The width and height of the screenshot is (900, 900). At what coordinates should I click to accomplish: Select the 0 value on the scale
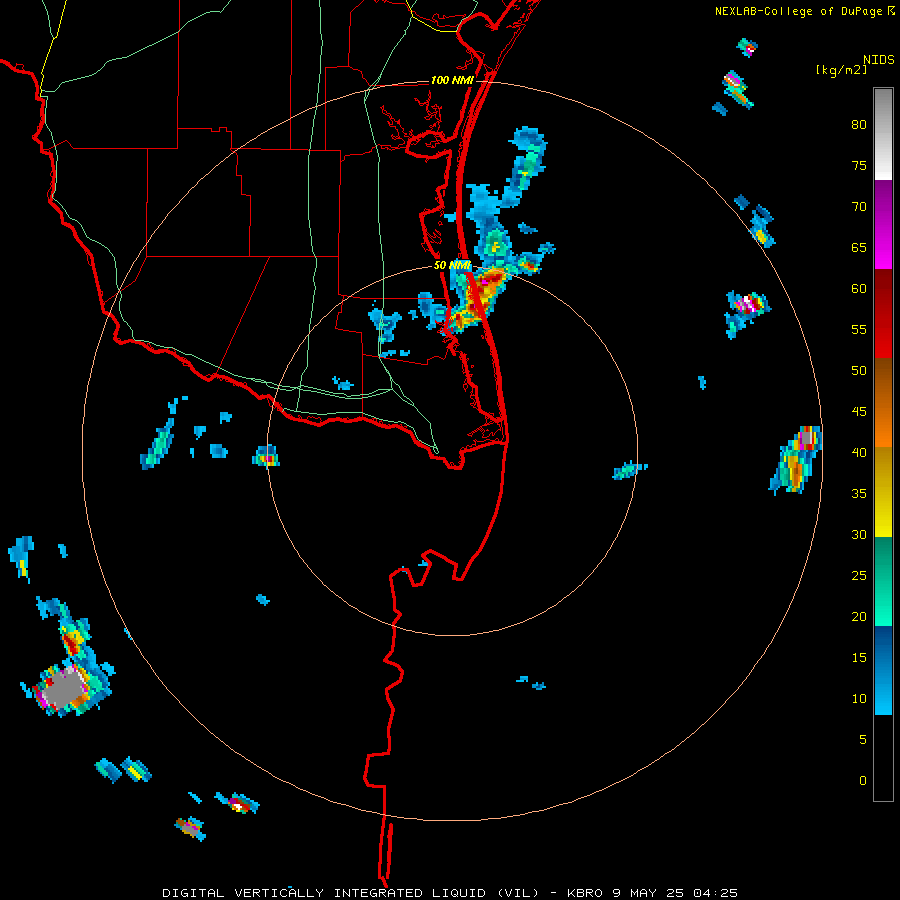[x=863, y=781]
